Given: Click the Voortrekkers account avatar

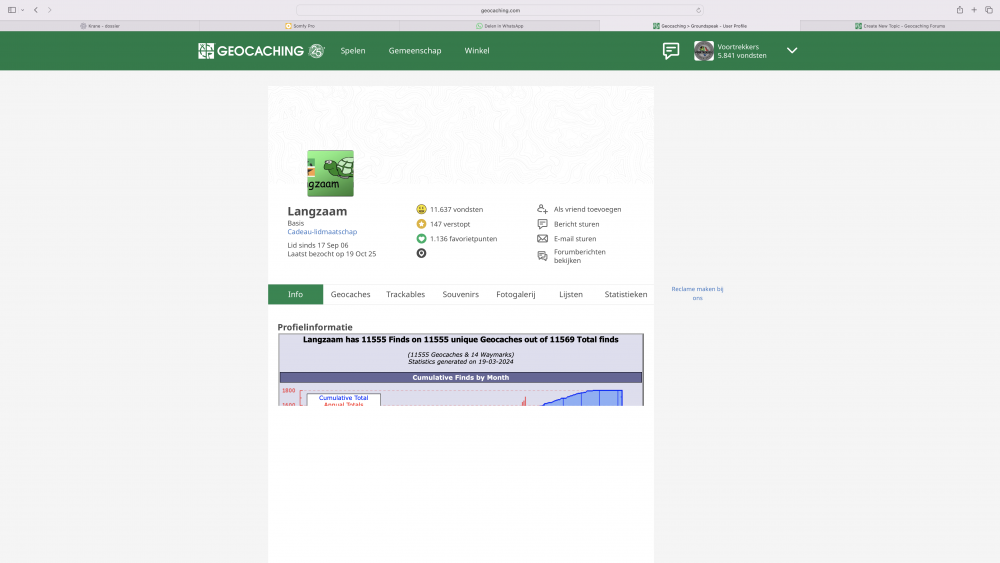Looking at the screenshot, I should point(703,51).
